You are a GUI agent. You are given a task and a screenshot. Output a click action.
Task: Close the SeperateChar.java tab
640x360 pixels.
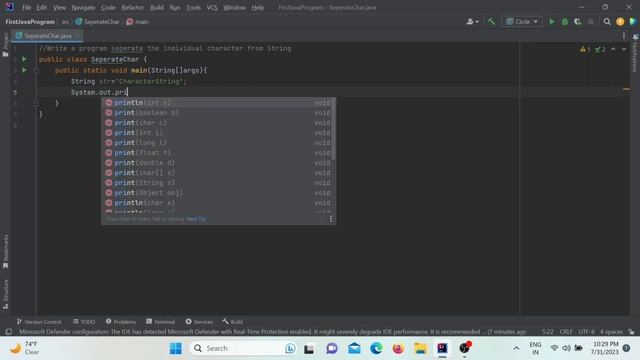pyautogui.click(x=77, y=36)
